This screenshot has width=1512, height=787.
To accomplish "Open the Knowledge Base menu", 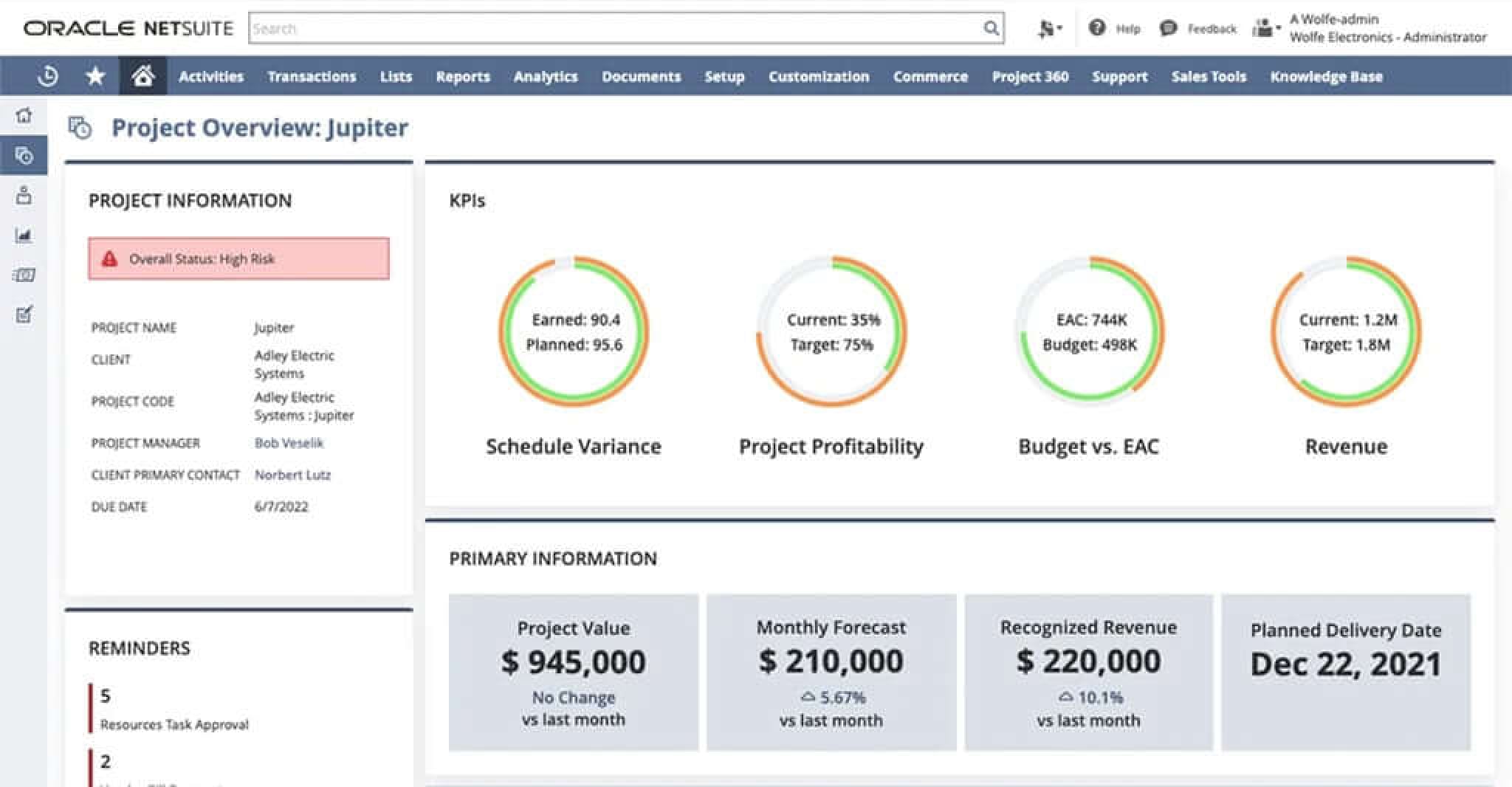I will (1326, 76).
